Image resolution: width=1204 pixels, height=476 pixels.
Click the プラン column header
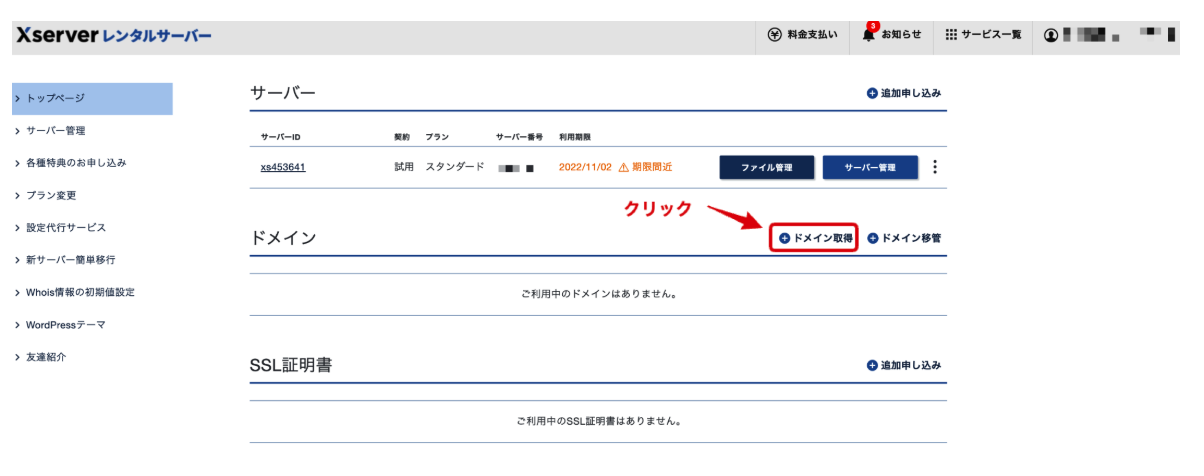[437, 136]
